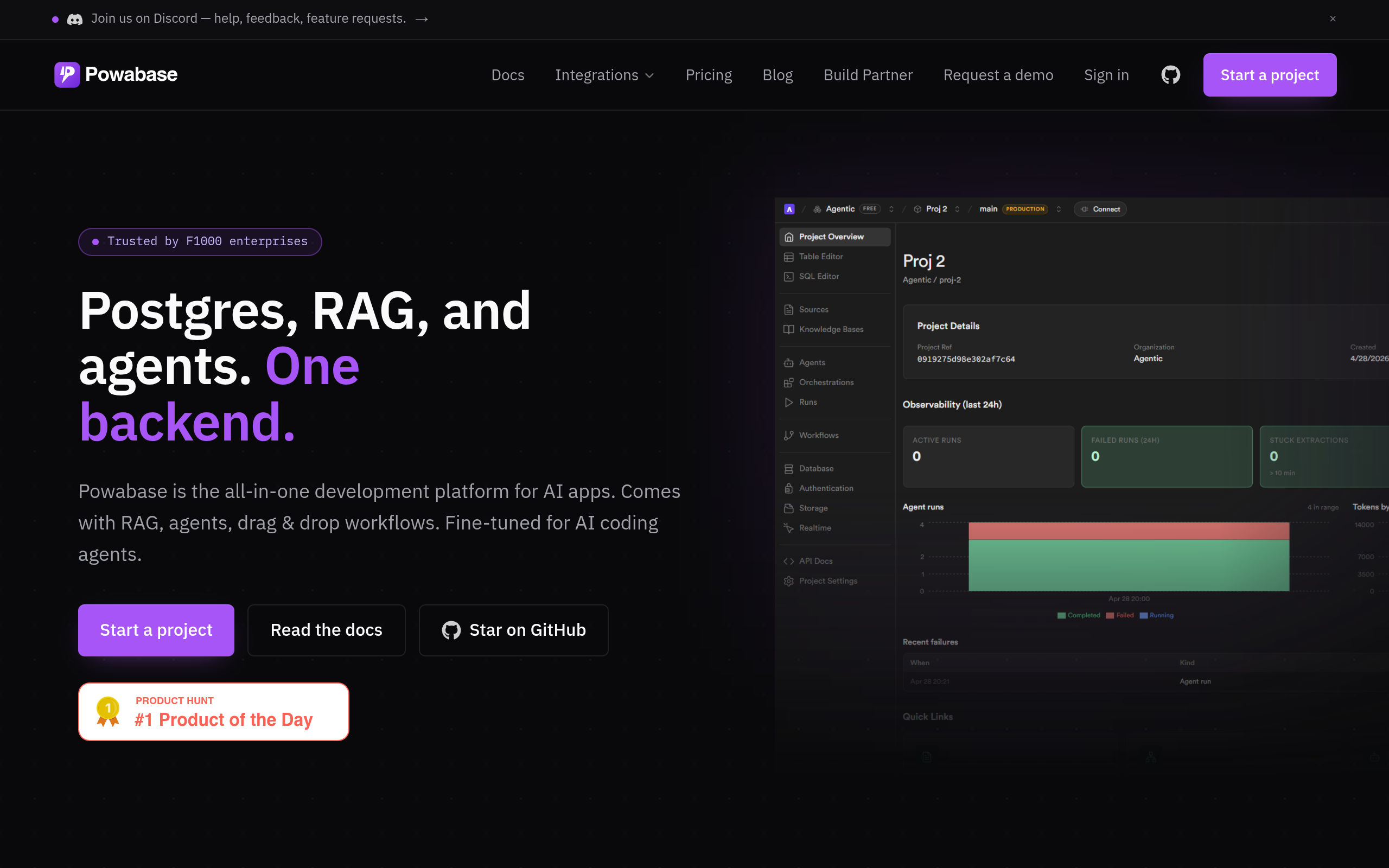Click the SQL Editor sidebar icon
The width and height of the screenshot is (1389, 868).
(788, 276)
